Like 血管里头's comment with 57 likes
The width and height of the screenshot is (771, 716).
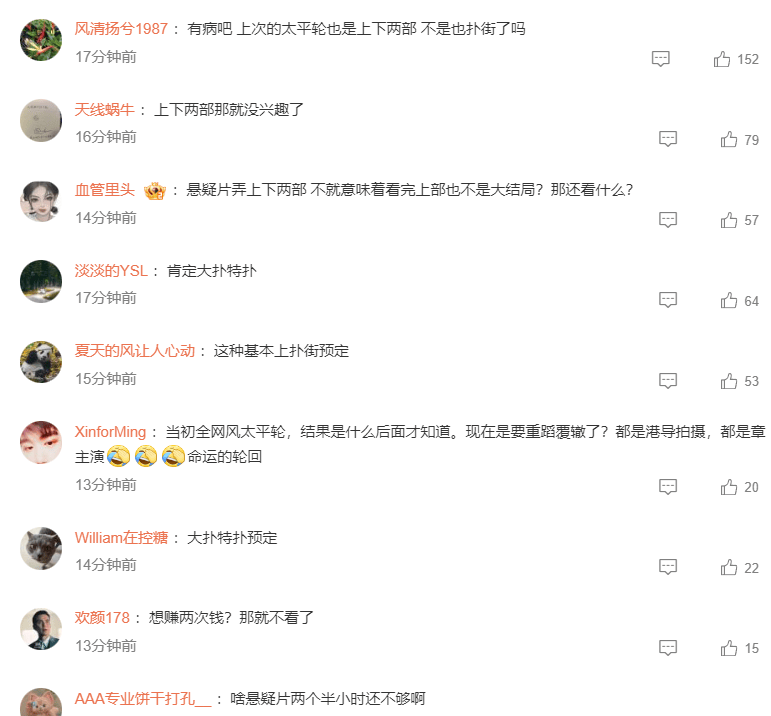[x=729, y=220]
